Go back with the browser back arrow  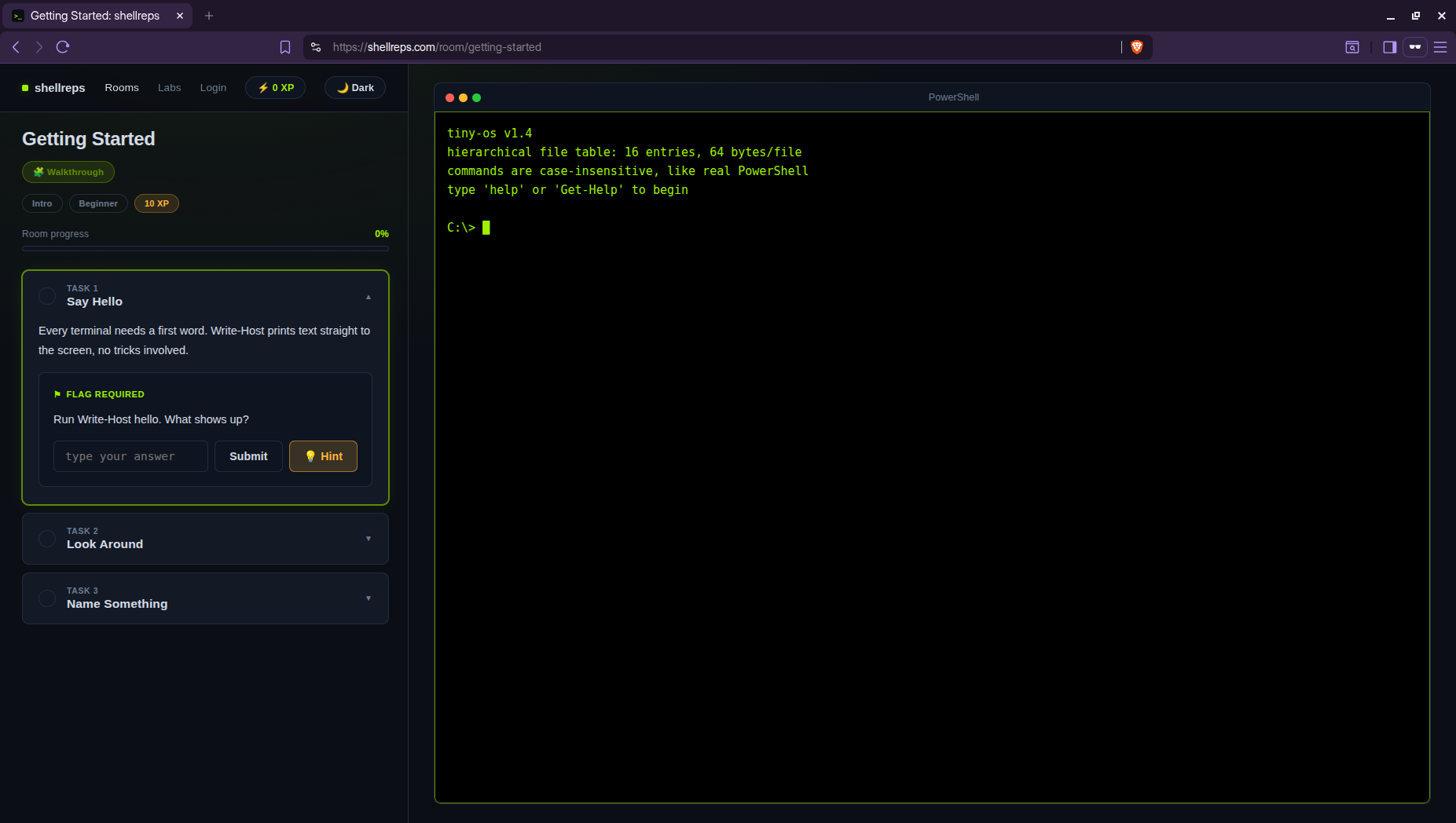(x=16, y=47)
